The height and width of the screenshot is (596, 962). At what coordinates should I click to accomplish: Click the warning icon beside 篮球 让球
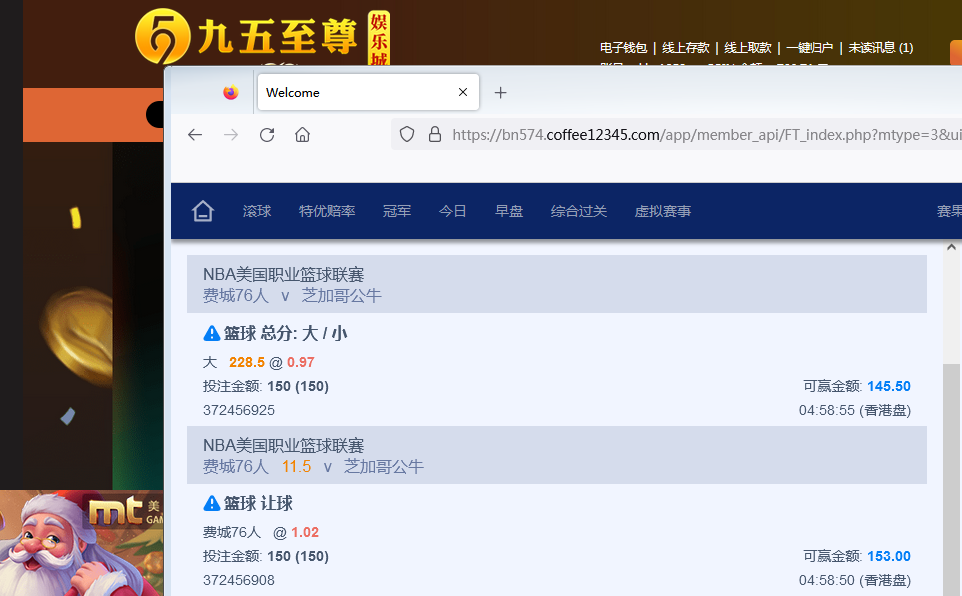(x=212, y=503)
